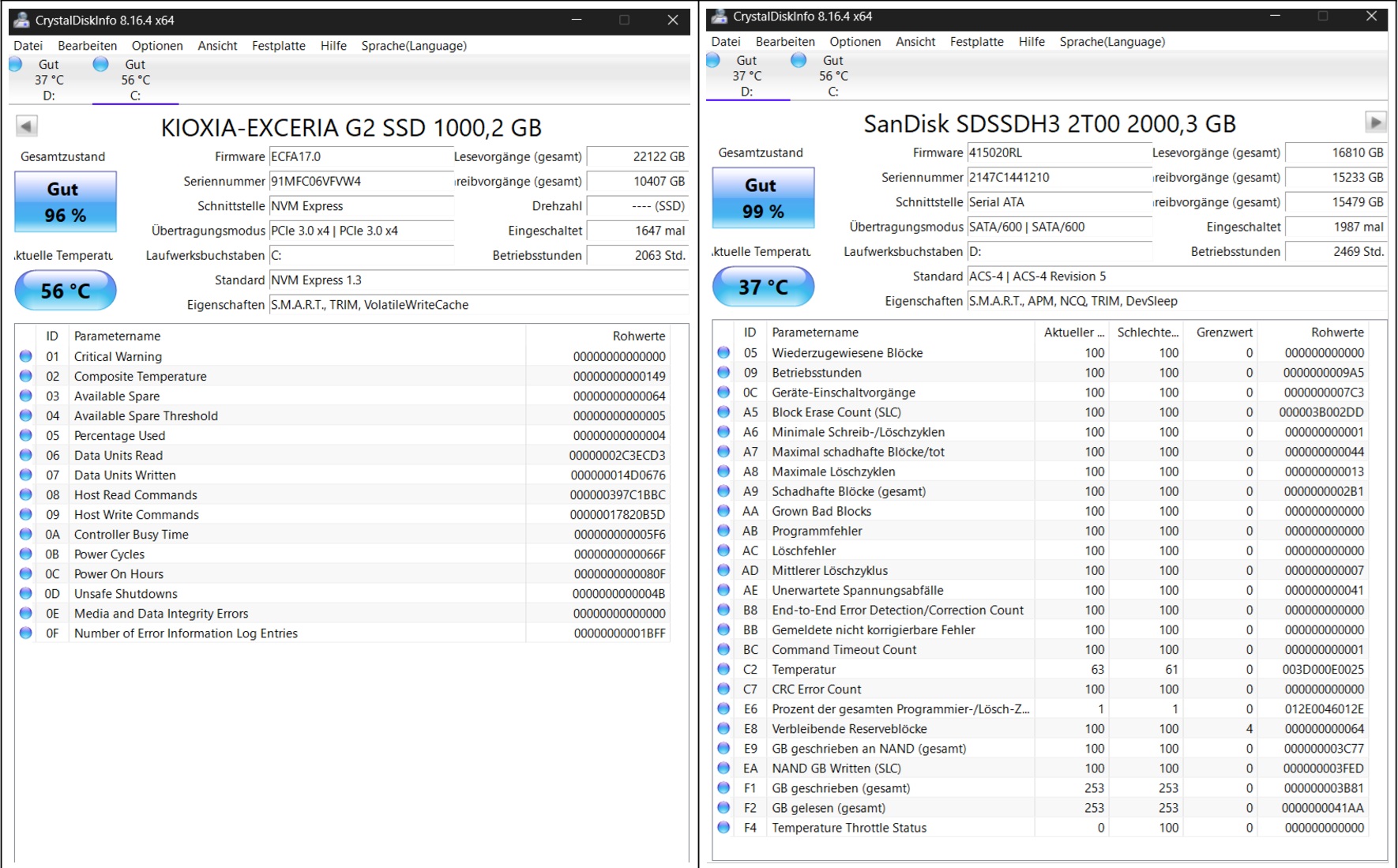Click status orb for Available Spare row

click(x=26, y=396)
